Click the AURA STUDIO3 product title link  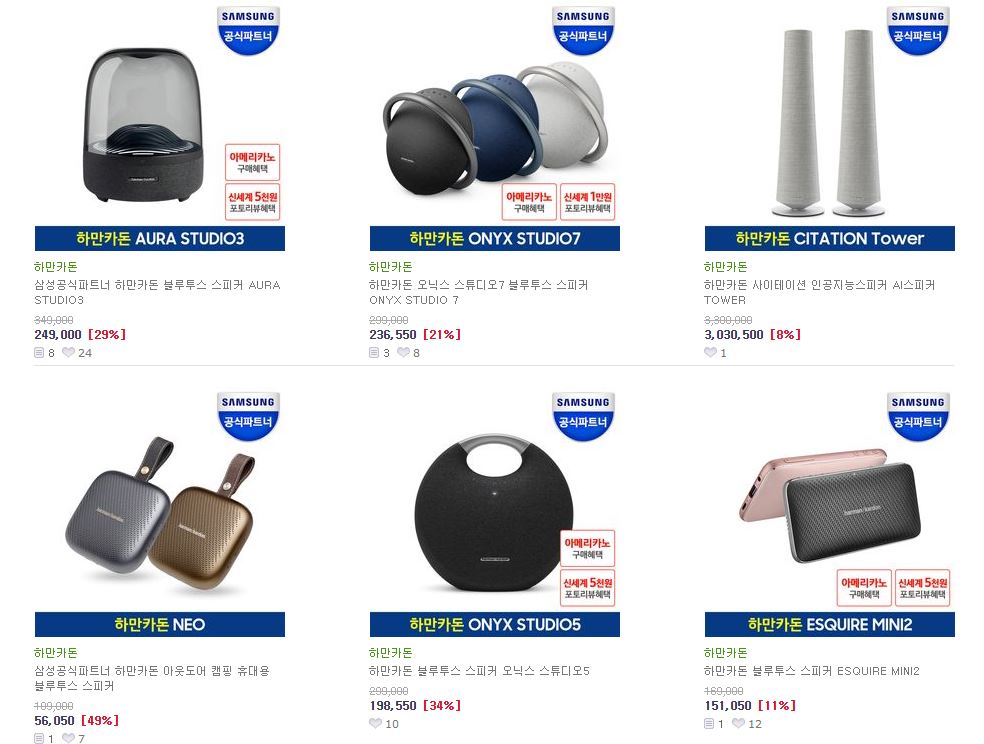158,292
